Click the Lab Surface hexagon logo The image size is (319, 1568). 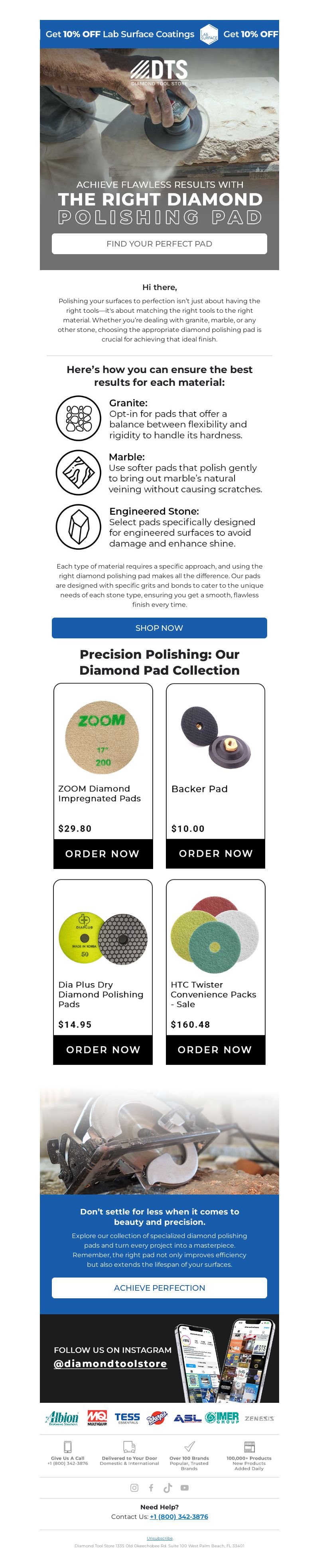tap(209, 35)
